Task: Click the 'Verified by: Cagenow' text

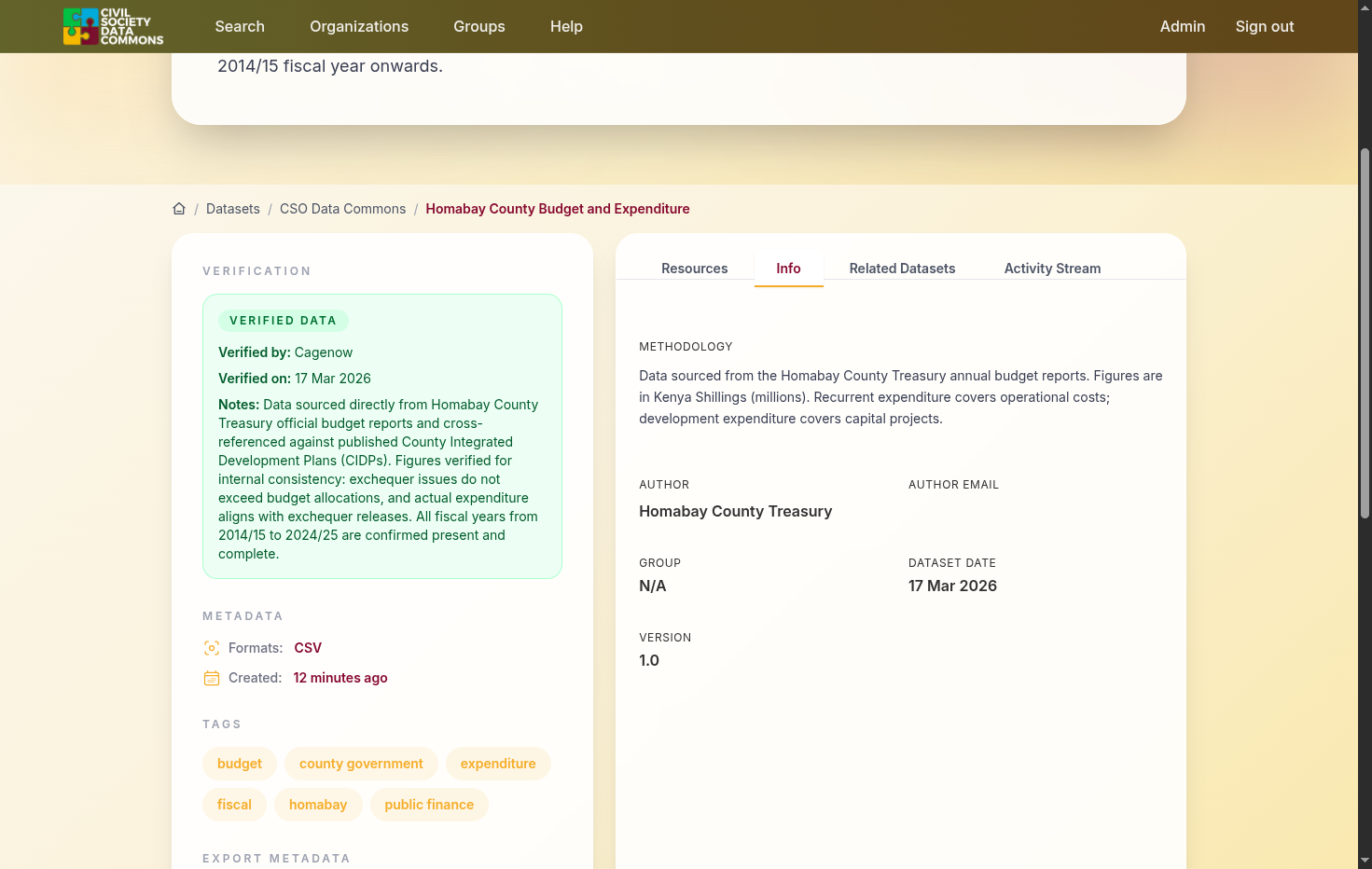Action: point(285,352)
